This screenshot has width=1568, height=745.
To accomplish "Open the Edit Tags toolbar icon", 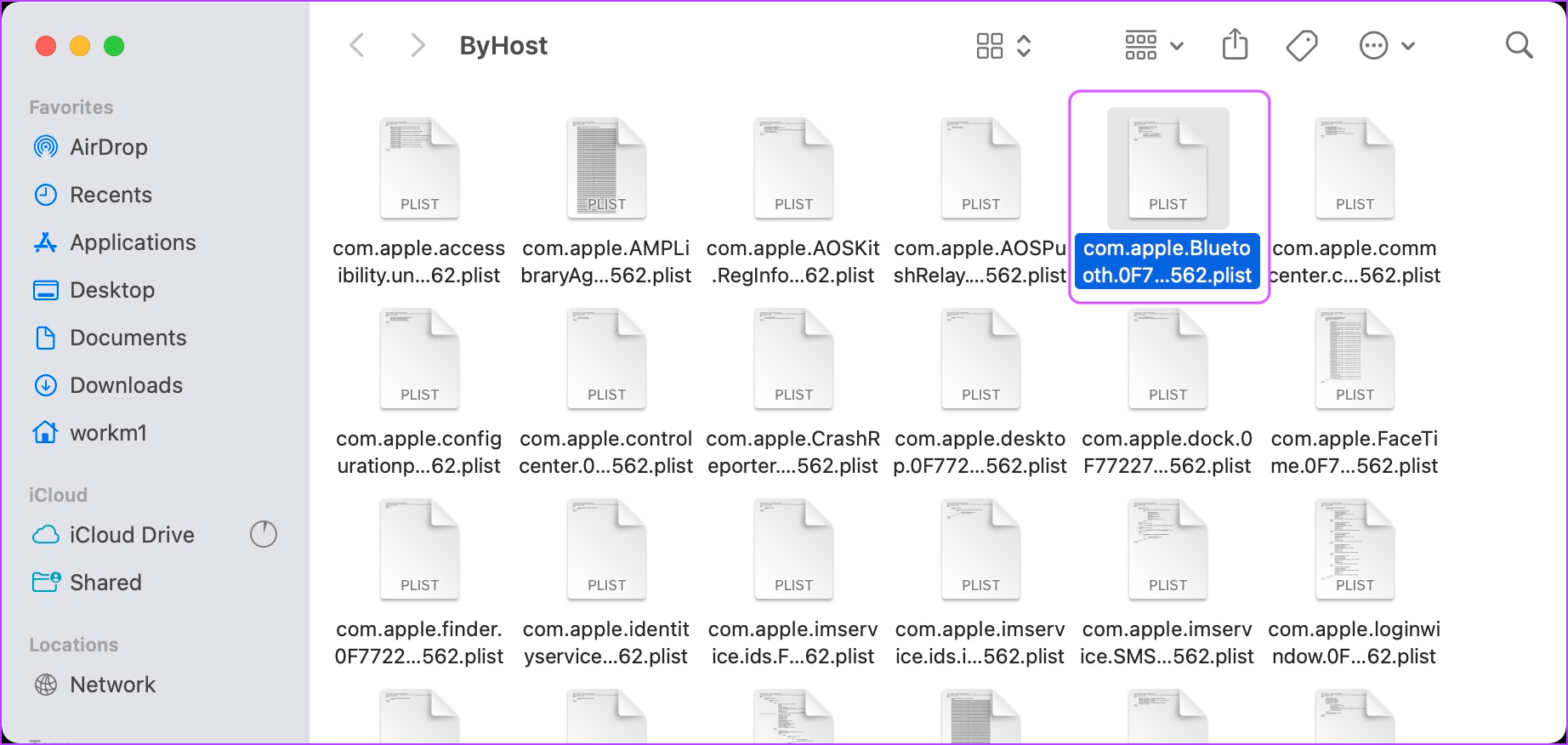I will point(1301,45).
